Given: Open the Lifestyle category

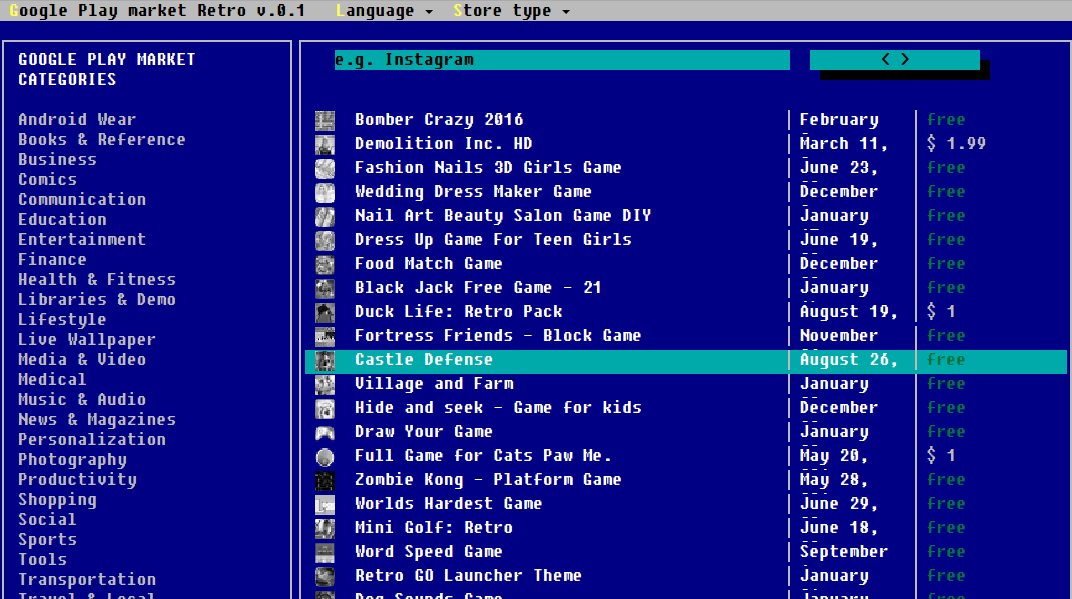Looking at the screenshot, I should pyautogui.click(x=62, y=319).
